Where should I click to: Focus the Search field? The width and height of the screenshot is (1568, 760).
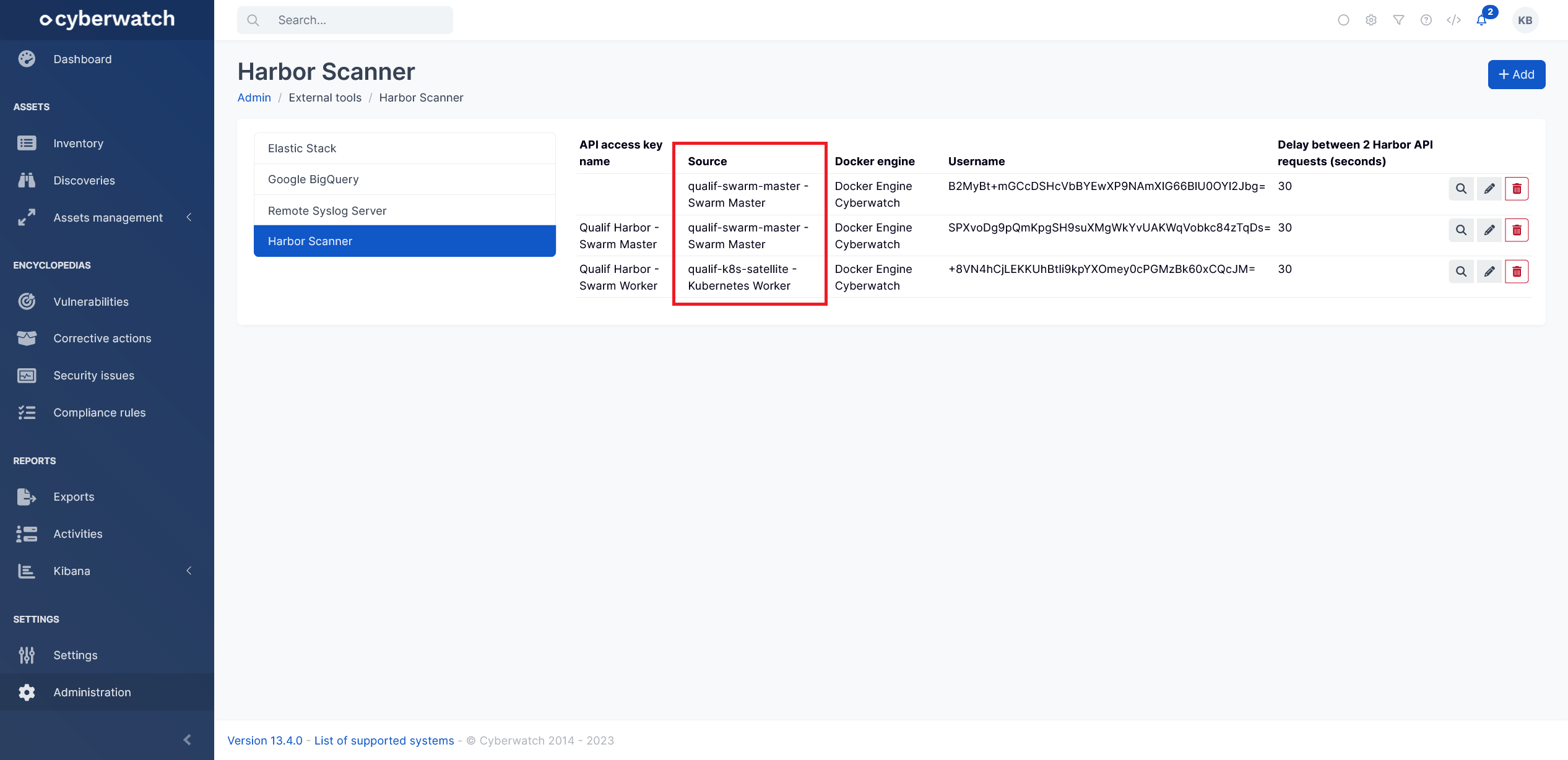[x=345, y=20]
